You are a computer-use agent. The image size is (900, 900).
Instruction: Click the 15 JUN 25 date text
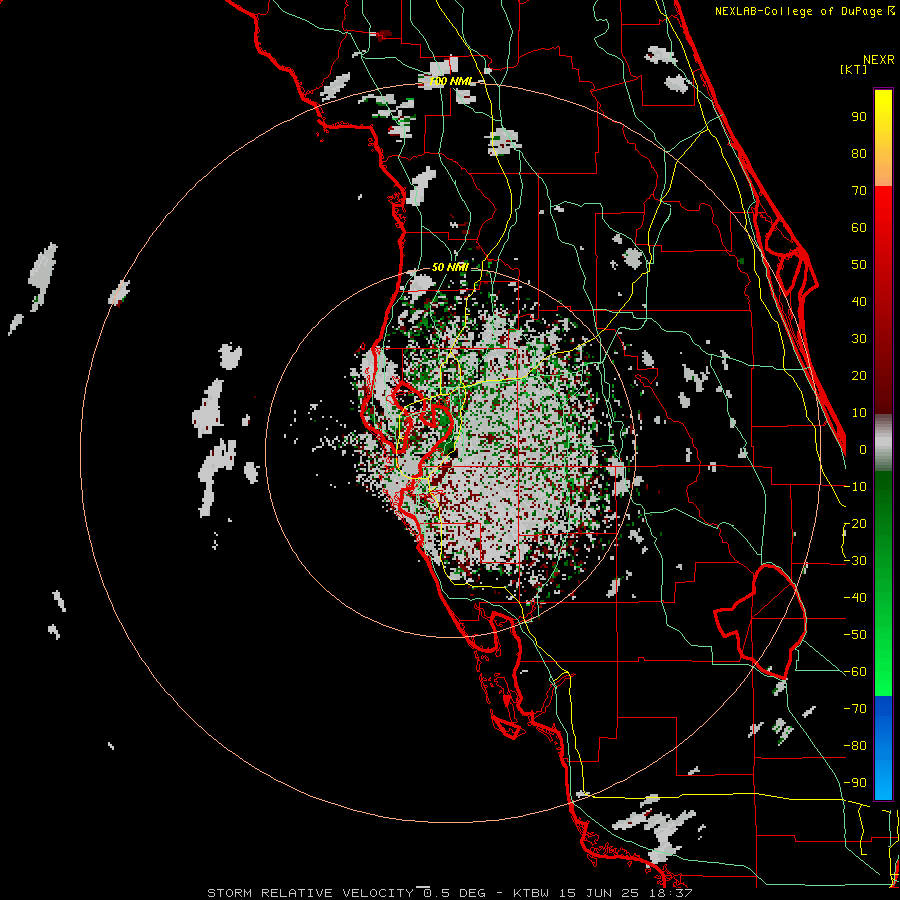click(x=601, y=893)
